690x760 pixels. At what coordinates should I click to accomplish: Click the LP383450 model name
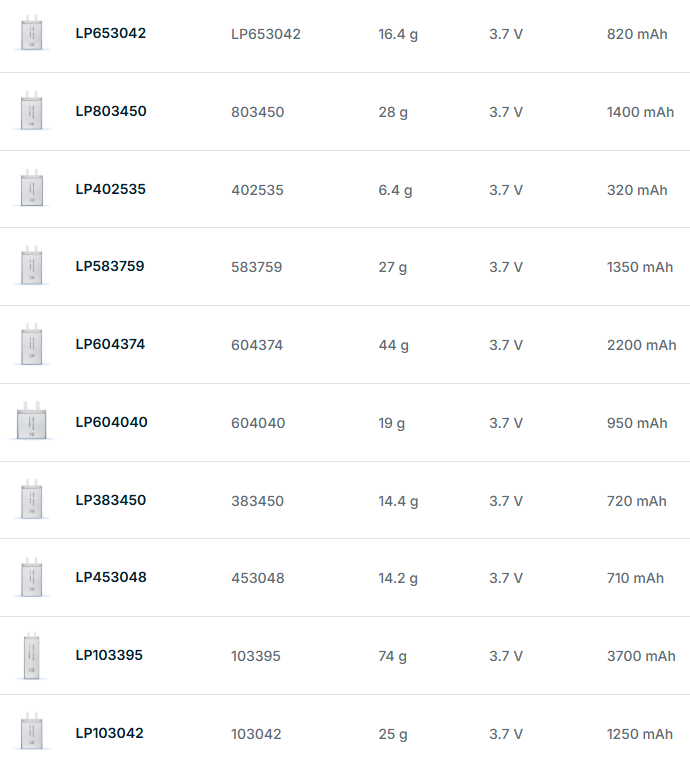pyautogui.click(x=110, y=500)
